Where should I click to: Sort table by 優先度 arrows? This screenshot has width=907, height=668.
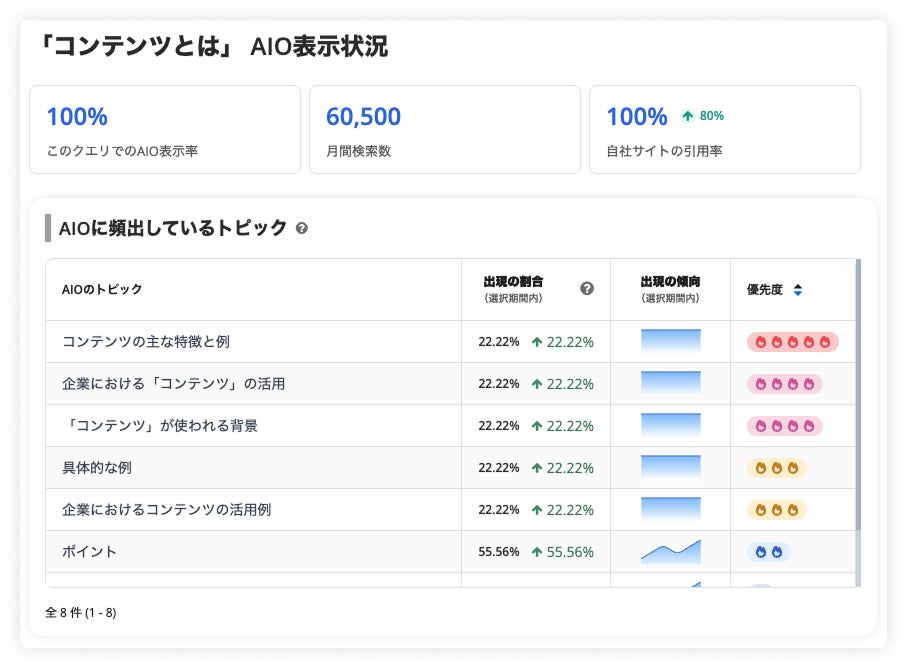coord(797,290)
